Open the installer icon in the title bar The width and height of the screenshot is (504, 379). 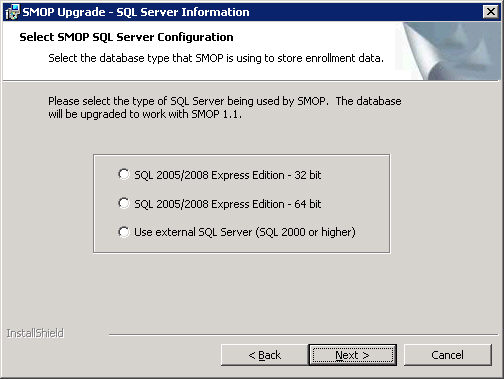[12, 12]
